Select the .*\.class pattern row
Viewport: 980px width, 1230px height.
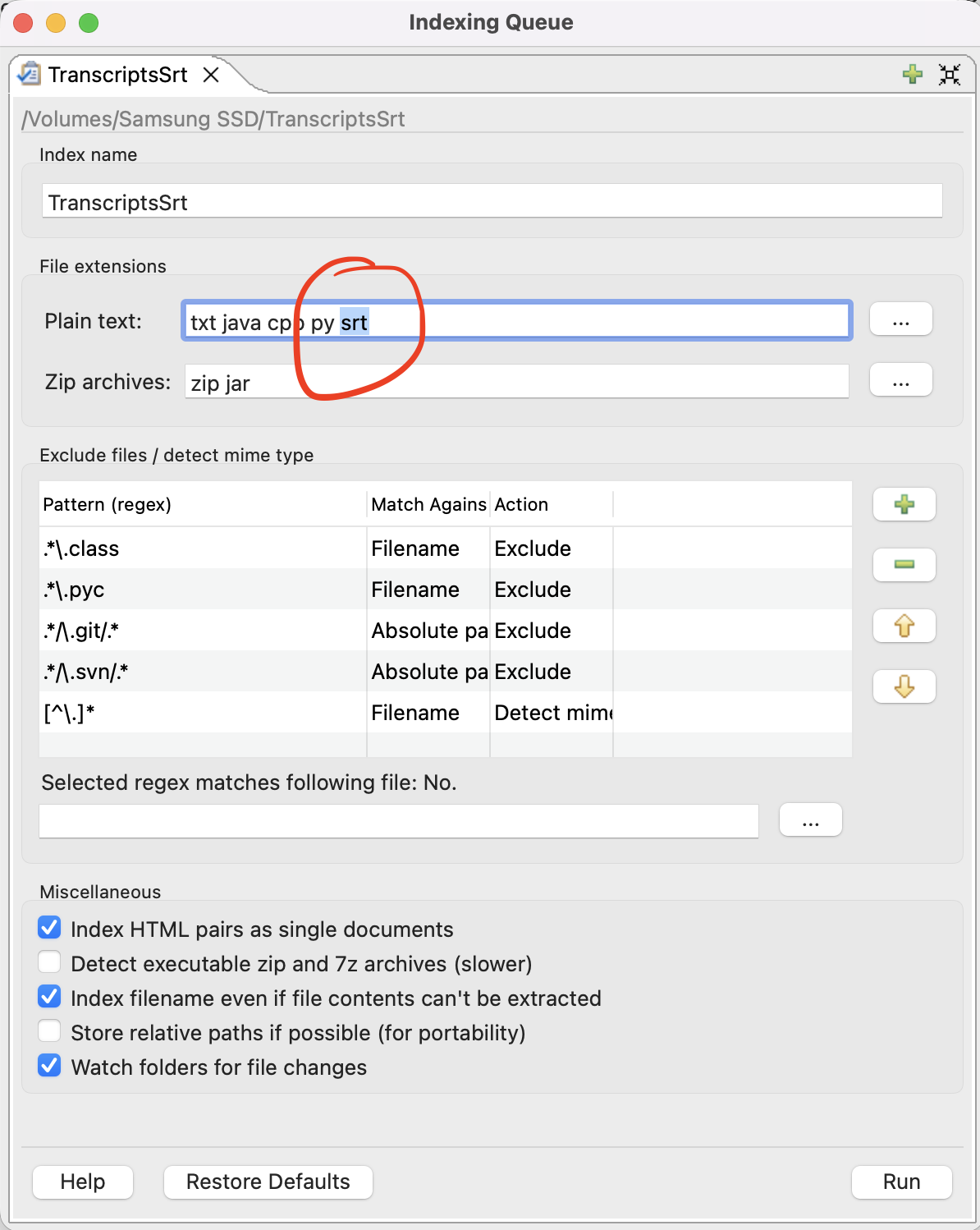click(446, 548)
